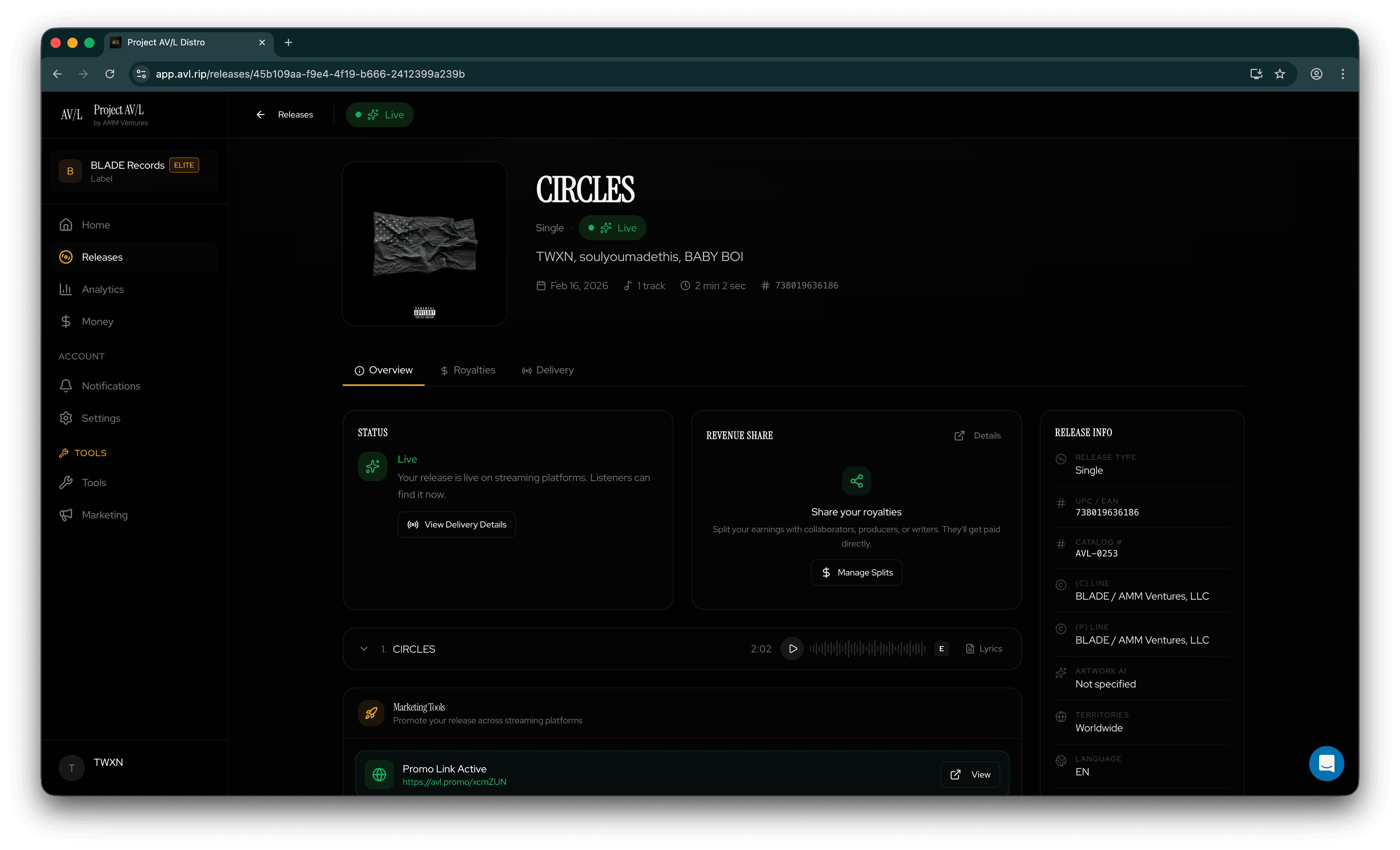Click the BLADE Records label avatar

70,171
